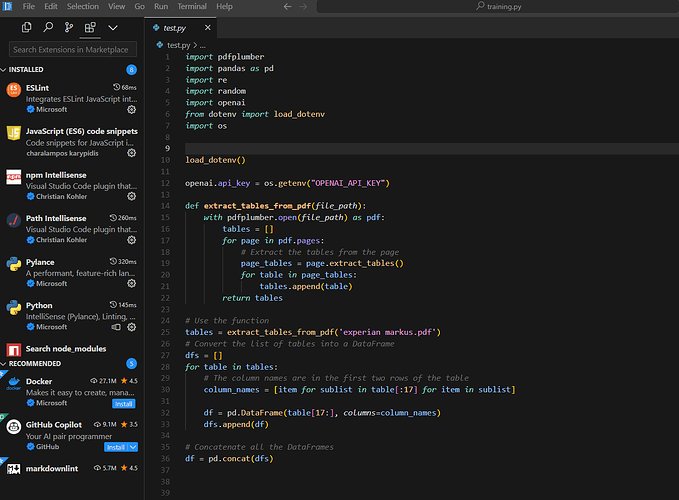Collapse the INSTALLED extensions section
Image resolution: width=679 pixels, height=500 pixels.
30,70
